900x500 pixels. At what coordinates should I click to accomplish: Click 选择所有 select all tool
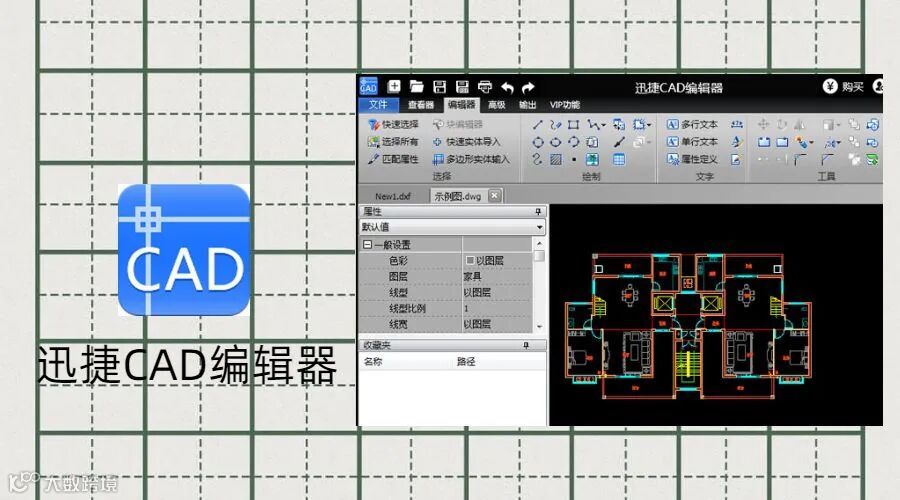[x=394, y=142]
